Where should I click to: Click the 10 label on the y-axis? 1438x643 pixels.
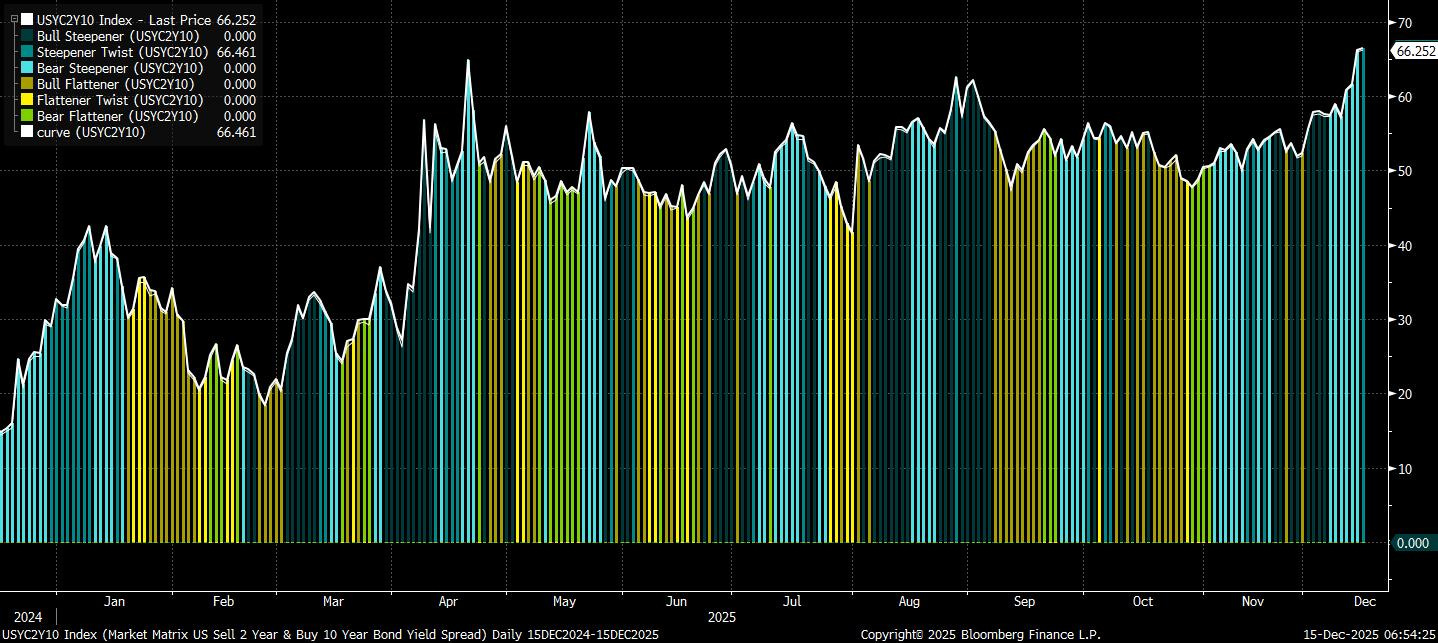click(1405, 468)
